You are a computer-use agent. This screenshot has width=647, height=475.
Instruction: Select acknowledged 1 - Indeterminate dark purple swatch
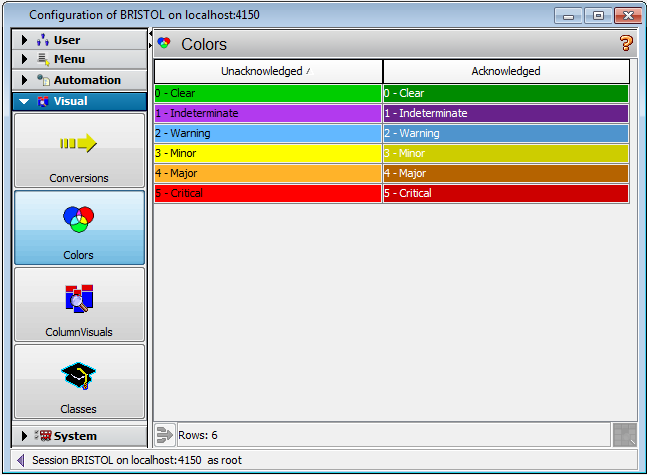(506, 113)
